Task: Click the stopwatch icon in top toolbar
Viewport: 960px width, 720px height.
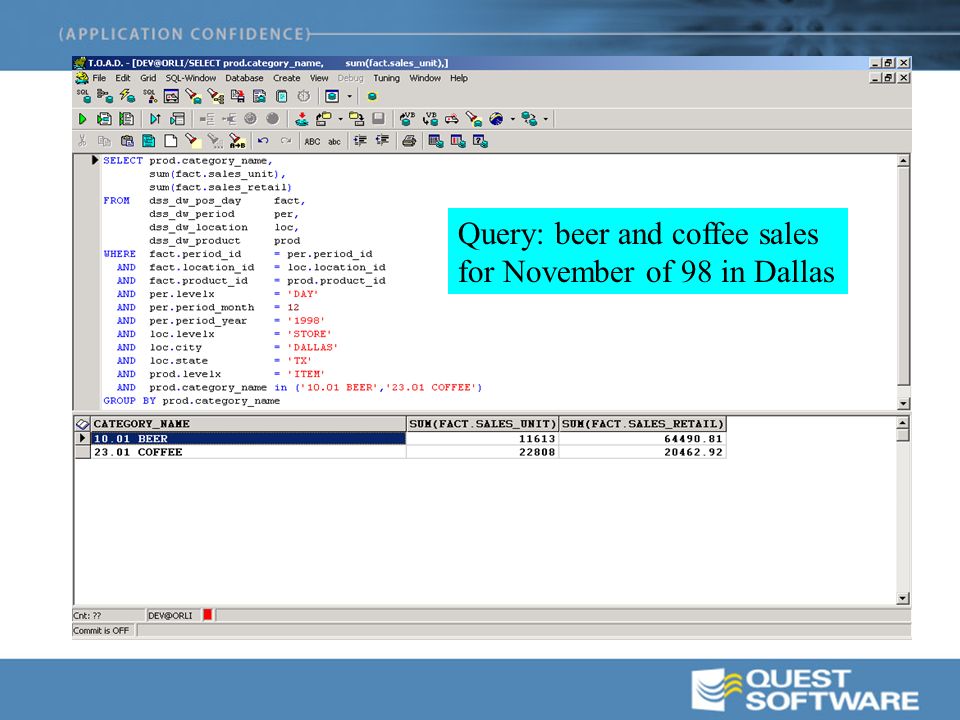Action: (304, 96)
